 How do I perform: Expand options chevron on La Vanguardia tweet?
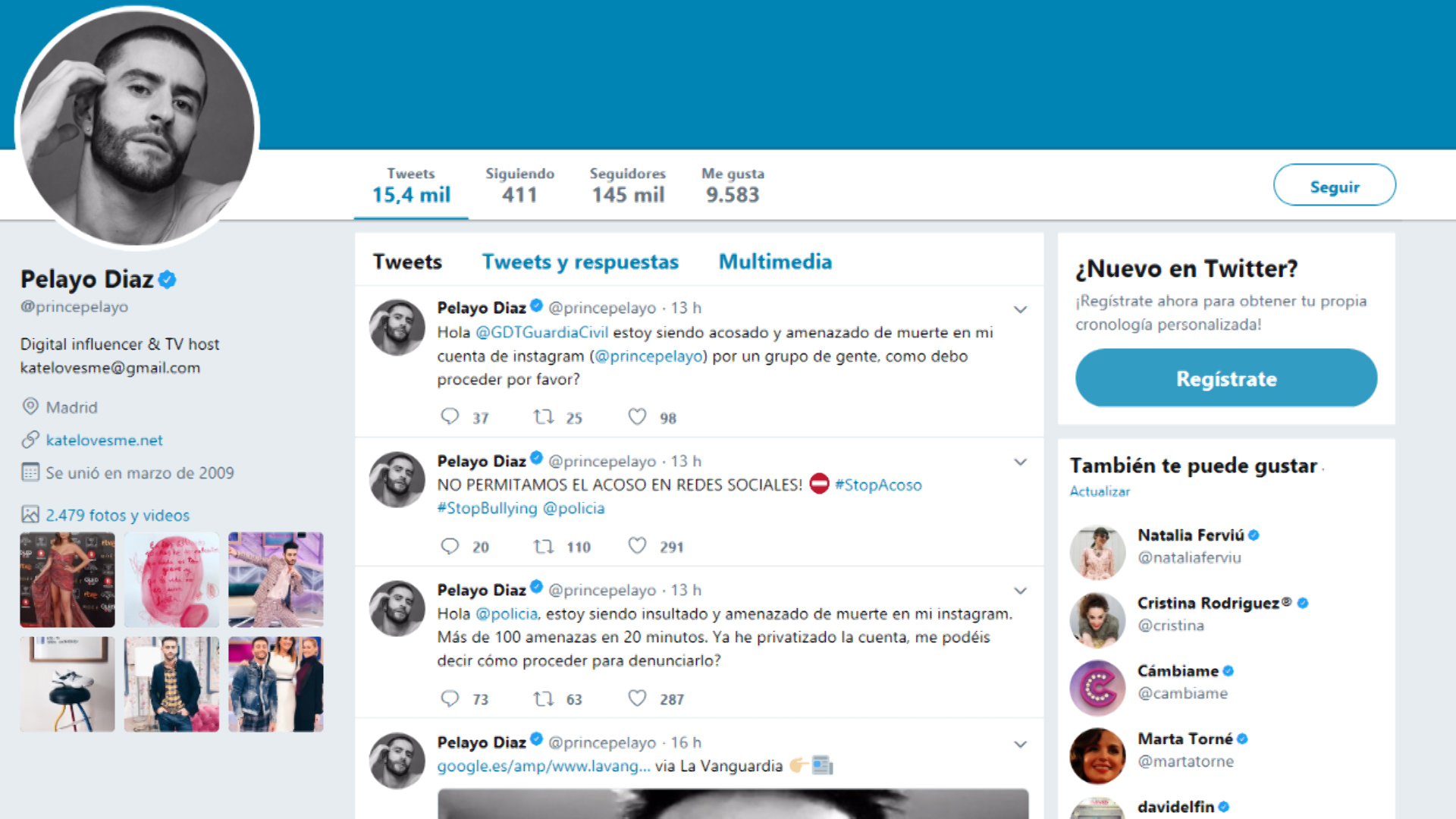pyautogui.click(x=1021, y=745)
